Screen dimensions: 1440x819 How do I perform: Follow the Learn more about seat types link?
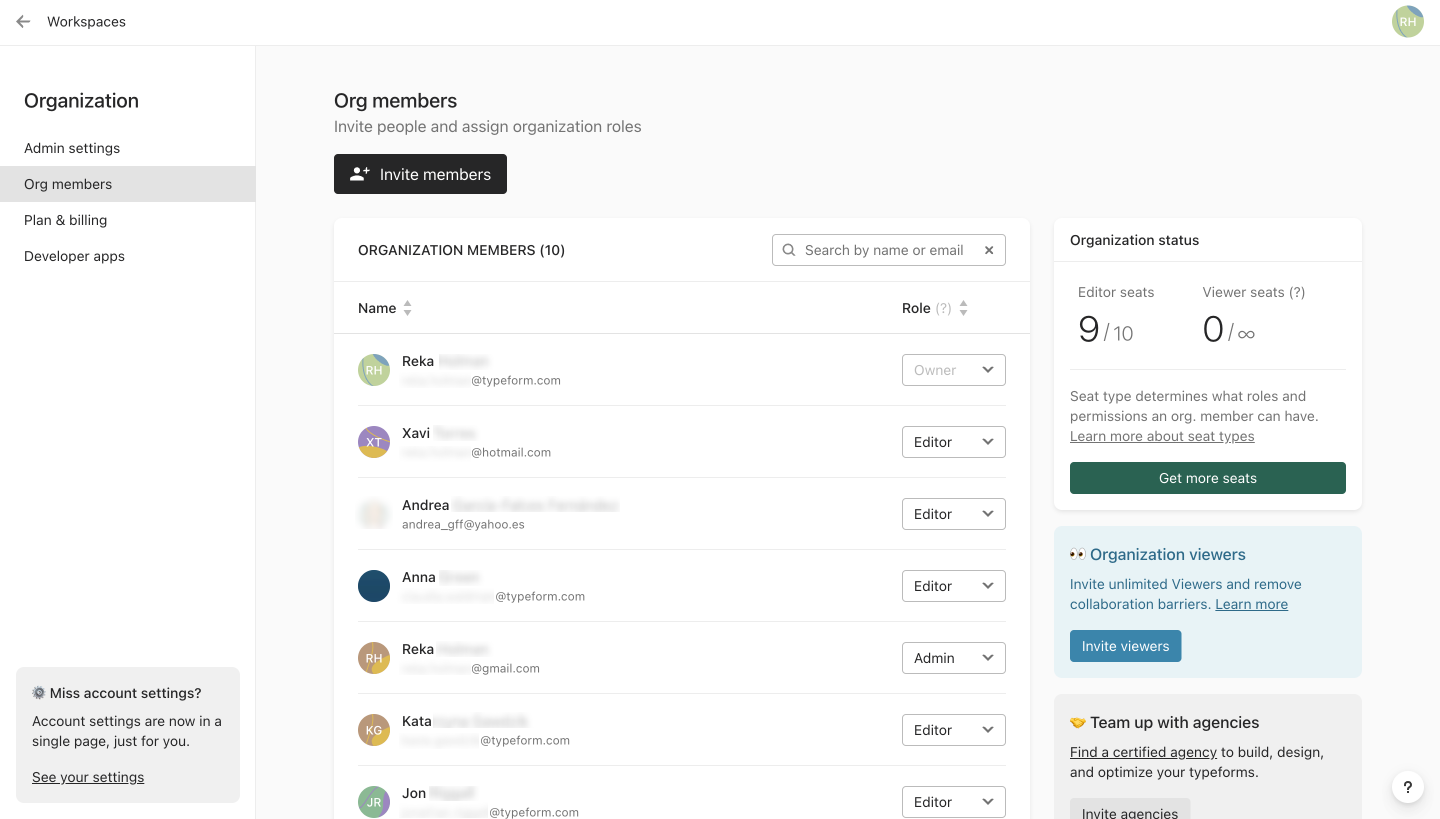coord(1162,436)
